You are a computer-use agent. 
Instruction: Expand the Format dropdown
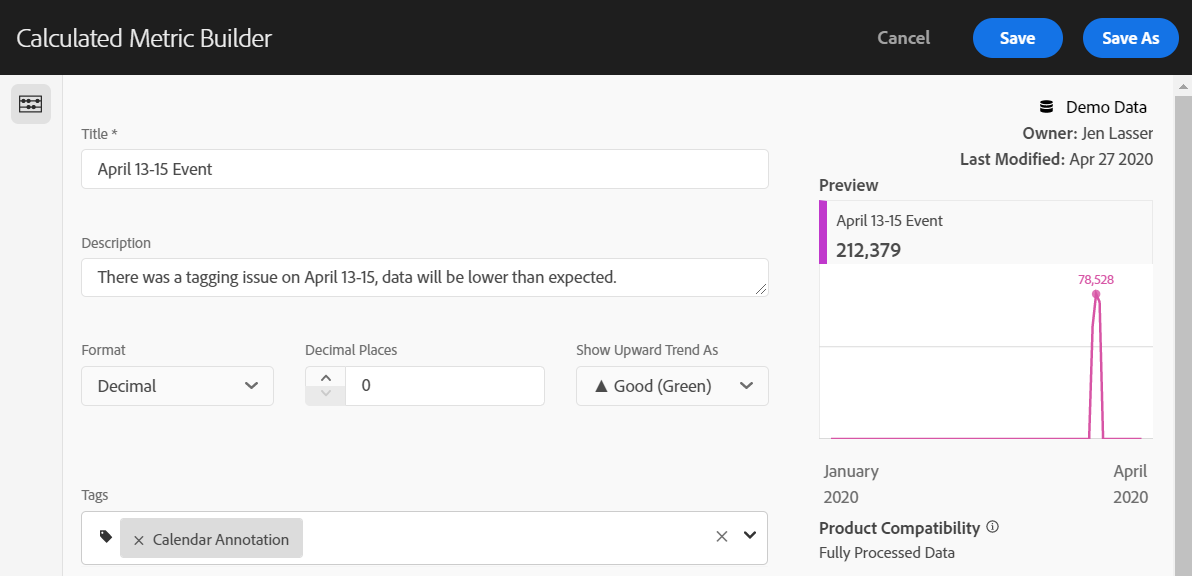177,386
